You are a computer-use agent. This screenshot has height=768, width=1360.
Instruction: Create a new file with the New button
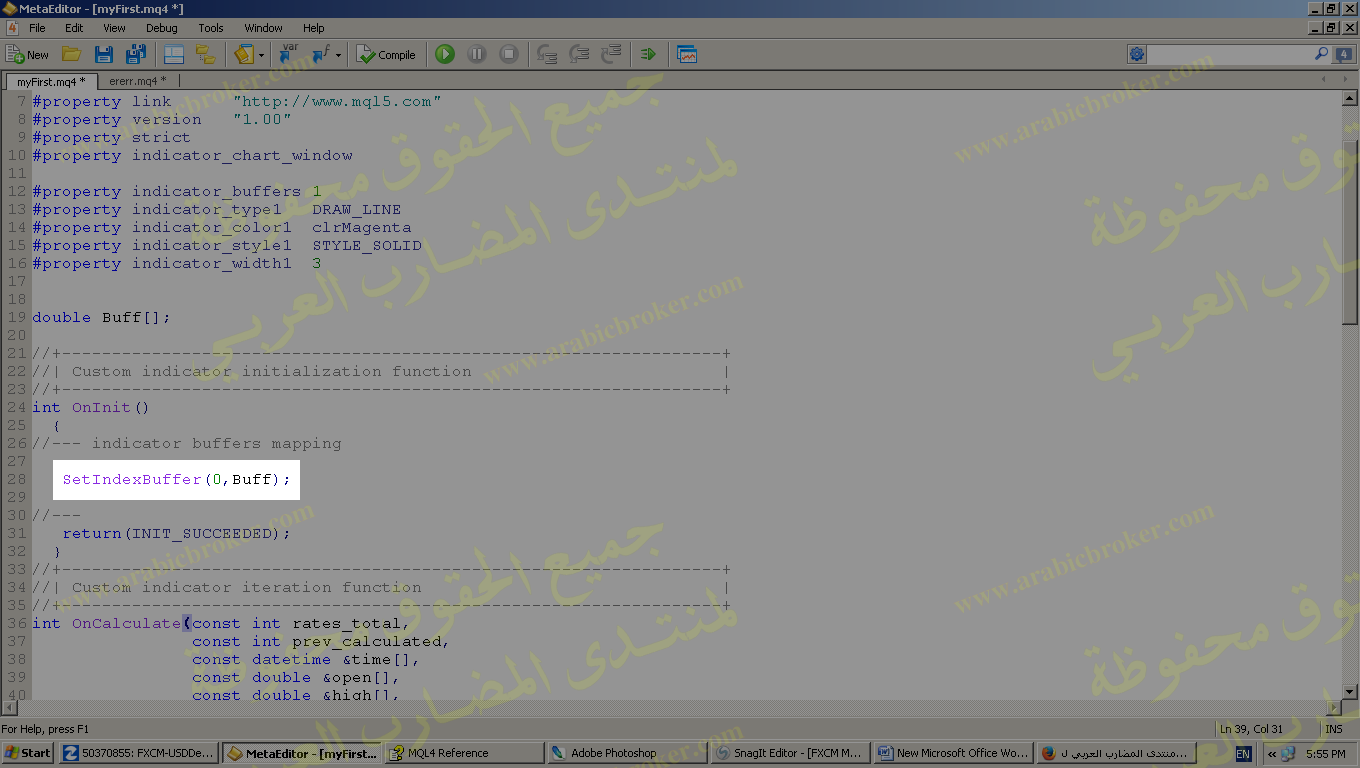pyautogui.click(x=27, y=54)
